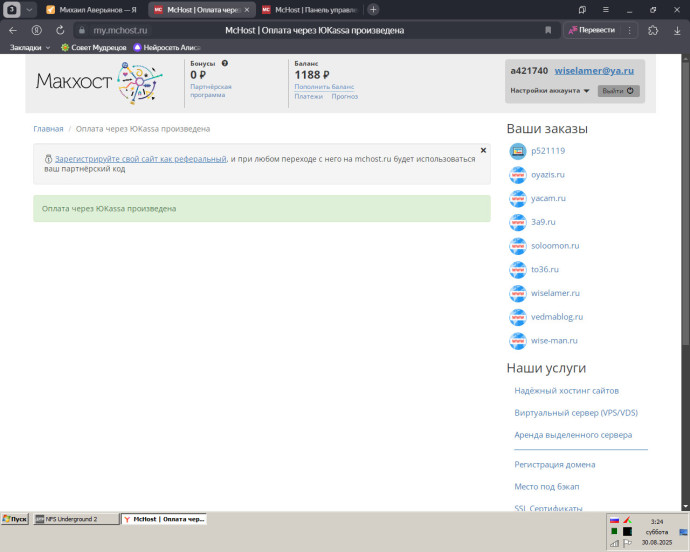Open the translate options three-dot menu

click(629, 30)
